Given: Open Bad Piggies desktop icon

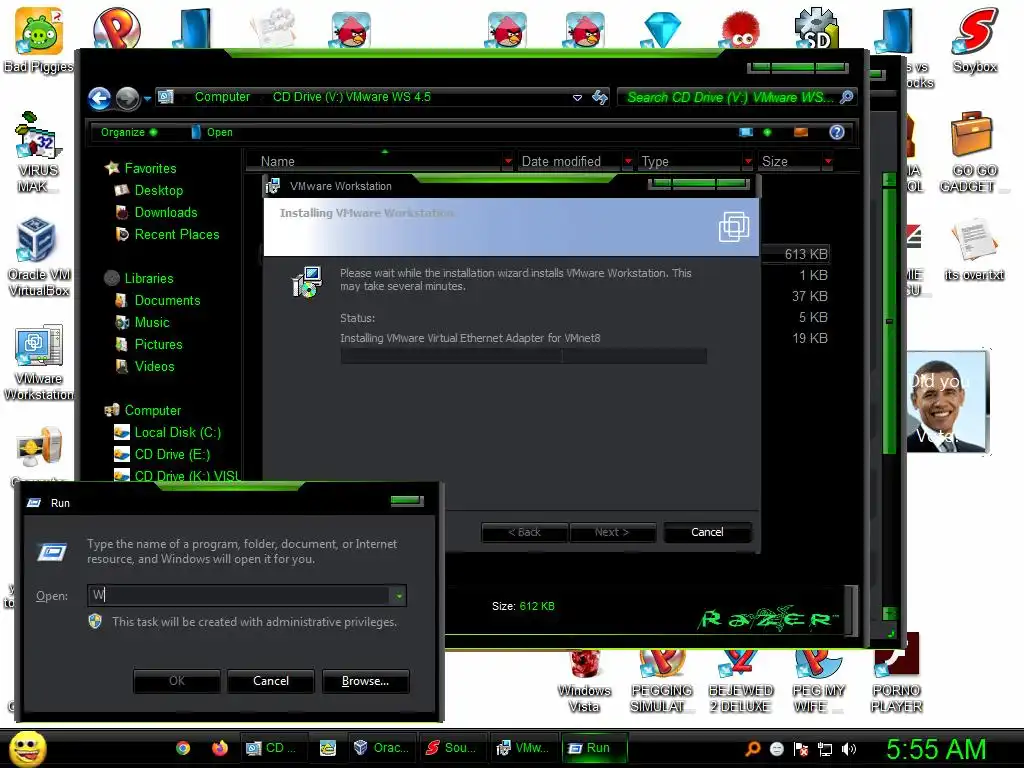Looking at the screenshot, I should coord(38,40).
